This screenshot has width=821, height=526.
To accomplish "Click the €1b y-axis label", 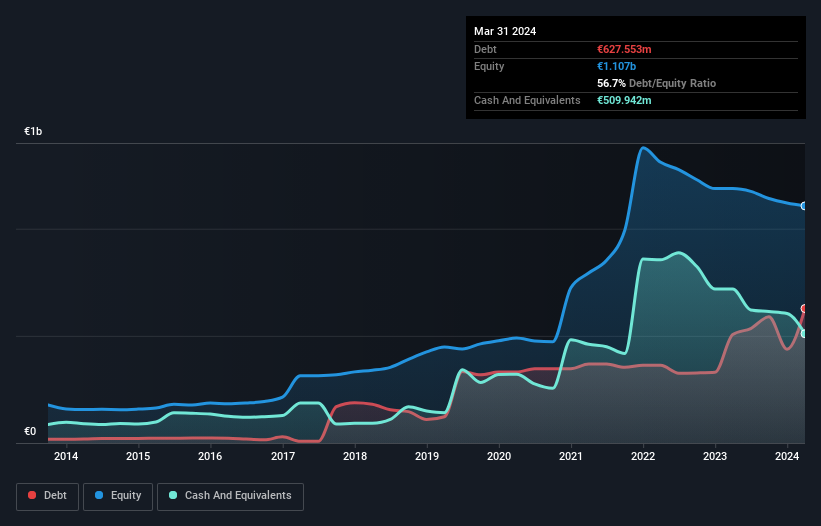I will pyautogui.click(x=33, y=131).
